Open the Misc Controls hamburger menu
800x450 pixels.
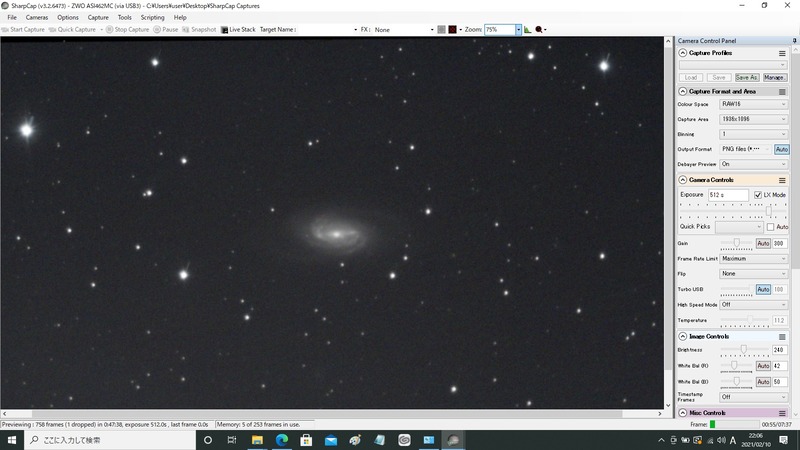point(782,413)
